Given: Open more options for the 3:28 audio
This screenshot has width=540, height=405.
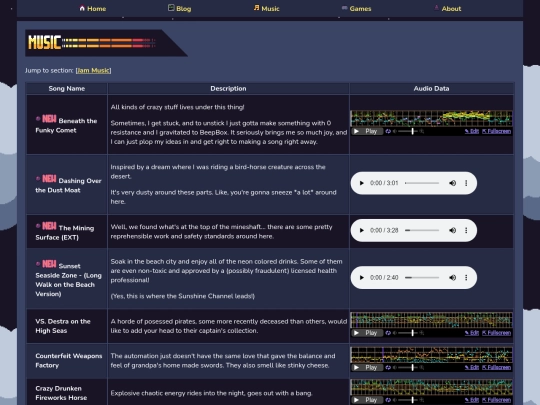Looking at the screenshot, I should click(466, 230).
